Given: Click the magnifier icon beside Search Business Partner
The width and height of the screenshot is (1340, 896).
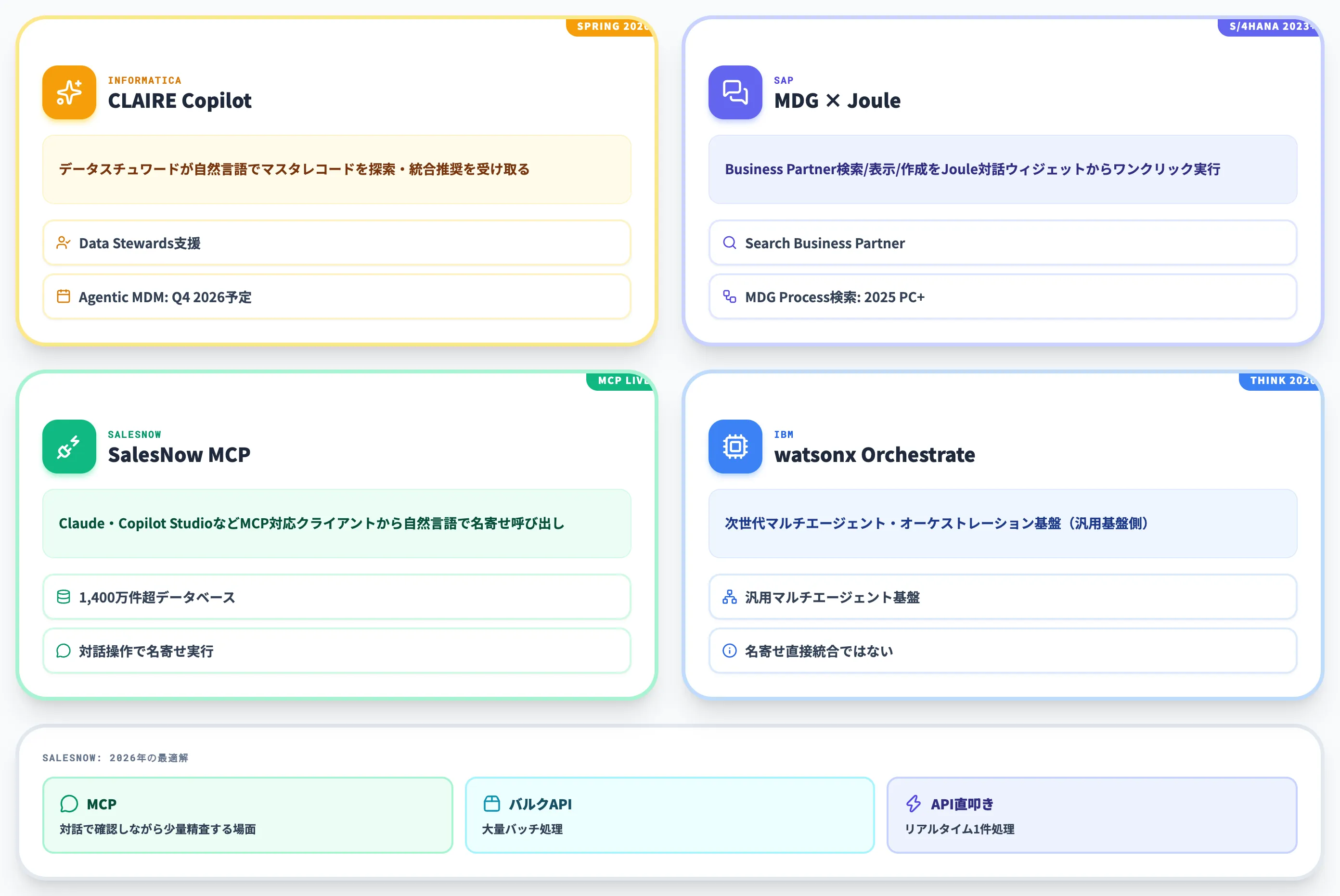Looking at the screenshot, I should click(x=729, y=243).
